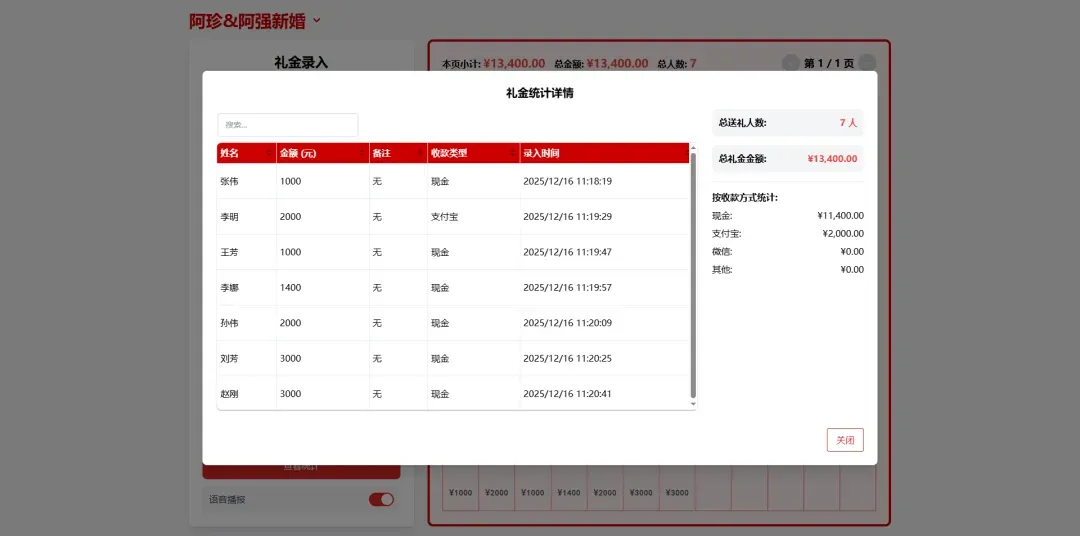Select the 李明 name cell
The width and height of the screenshot is (1080, 536).
coord(247,216)
